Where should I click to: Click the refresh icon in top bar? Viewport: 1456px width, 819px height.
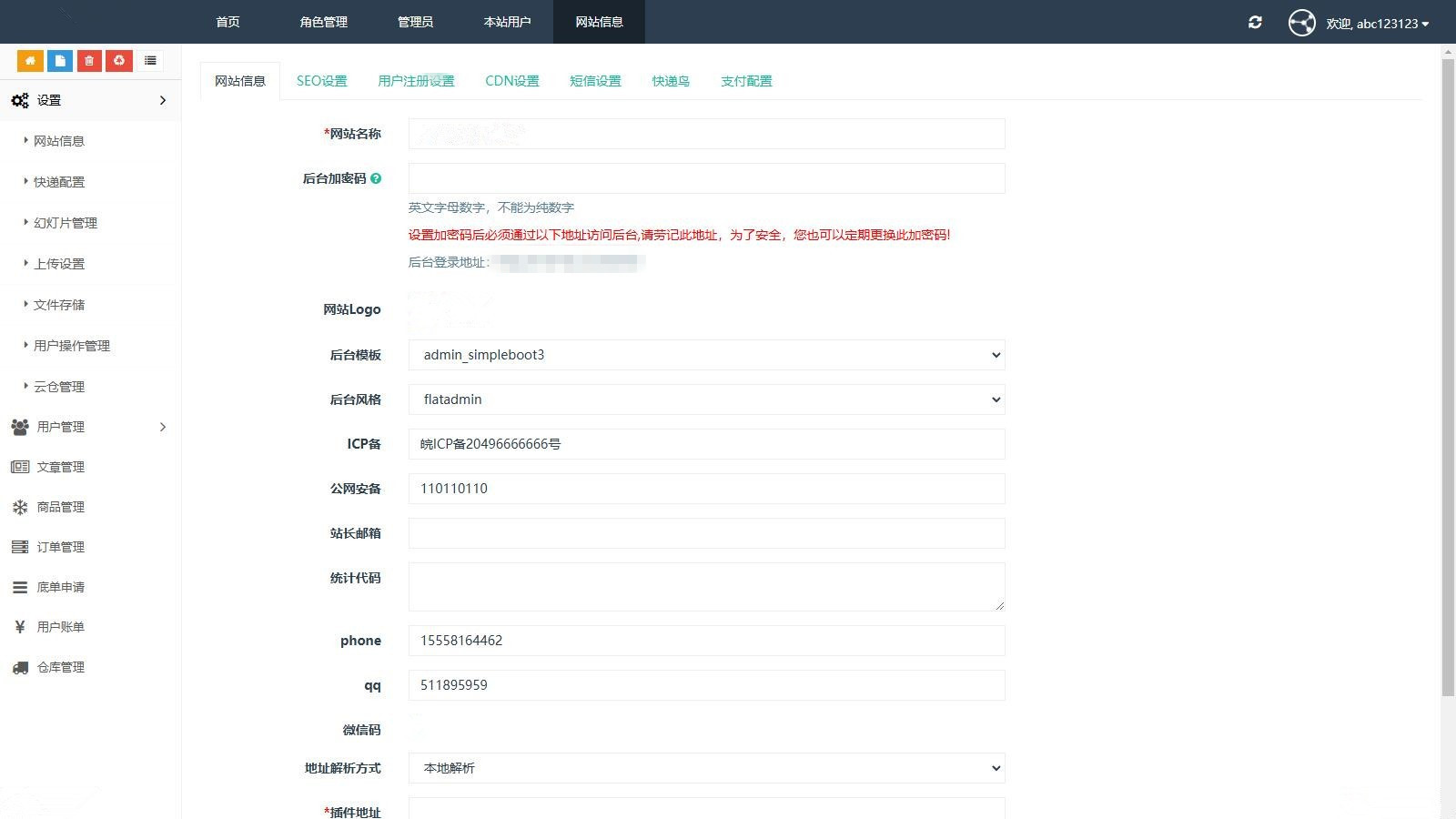(1255, 23)
